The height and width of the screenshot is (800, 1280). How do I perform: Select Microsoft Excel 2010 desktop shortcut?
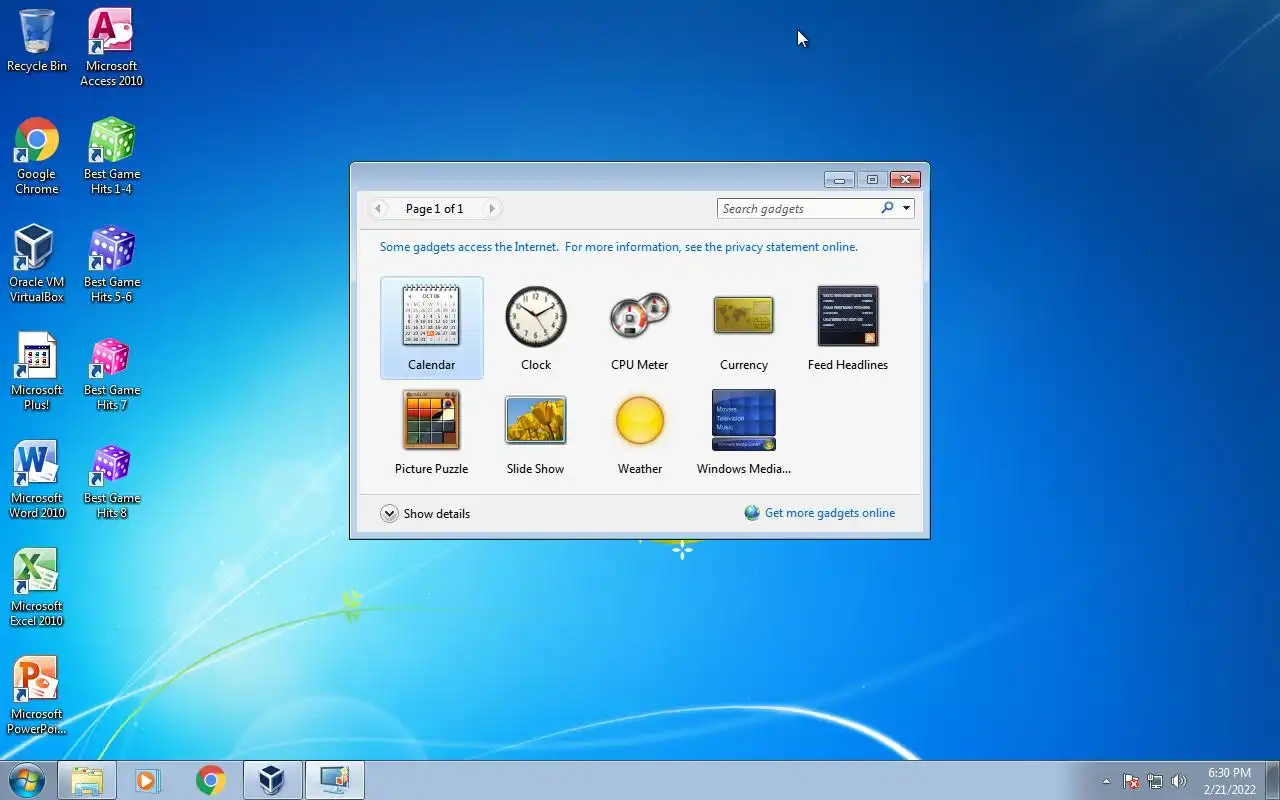tap(37, 588)
